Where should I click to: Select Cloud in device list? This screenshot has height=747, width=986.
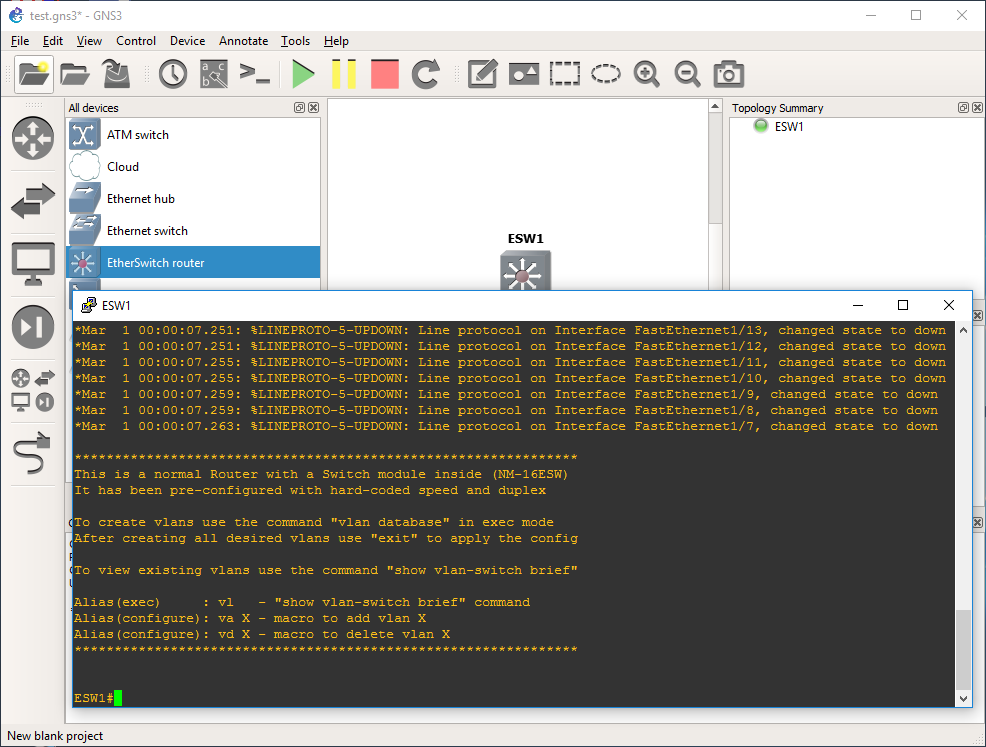coord(193,167)
